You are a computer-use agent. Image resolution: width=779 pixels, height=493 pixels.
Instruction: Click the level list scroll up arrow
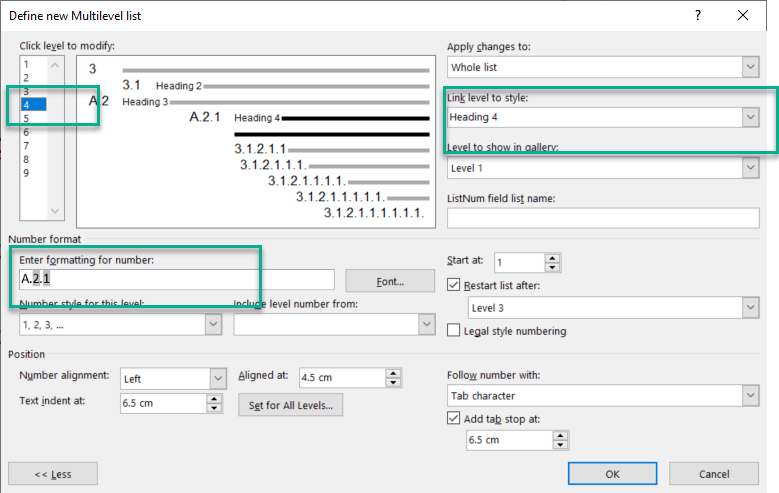[55, 65]
